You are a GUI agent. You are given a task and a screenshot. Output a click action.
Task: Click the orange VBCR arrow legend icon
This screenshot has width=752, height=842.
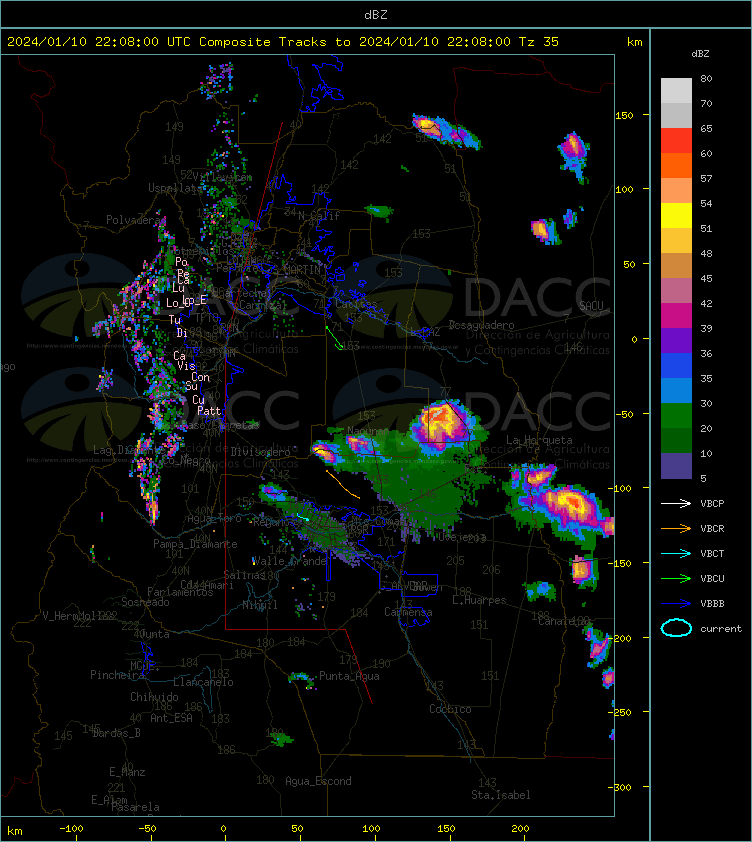pos(676,528)
